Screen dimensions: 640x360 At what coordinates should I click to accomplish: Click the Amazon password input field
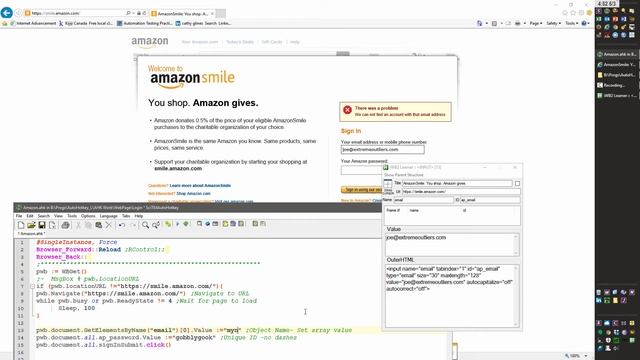click(362, 170)
